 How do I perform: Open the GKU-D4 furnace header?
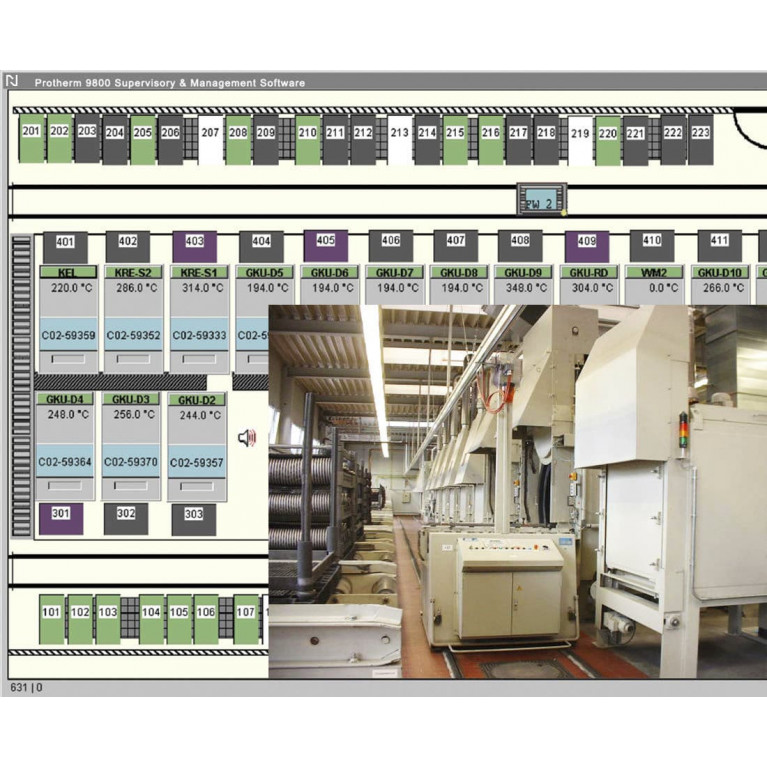click(69, 399)
